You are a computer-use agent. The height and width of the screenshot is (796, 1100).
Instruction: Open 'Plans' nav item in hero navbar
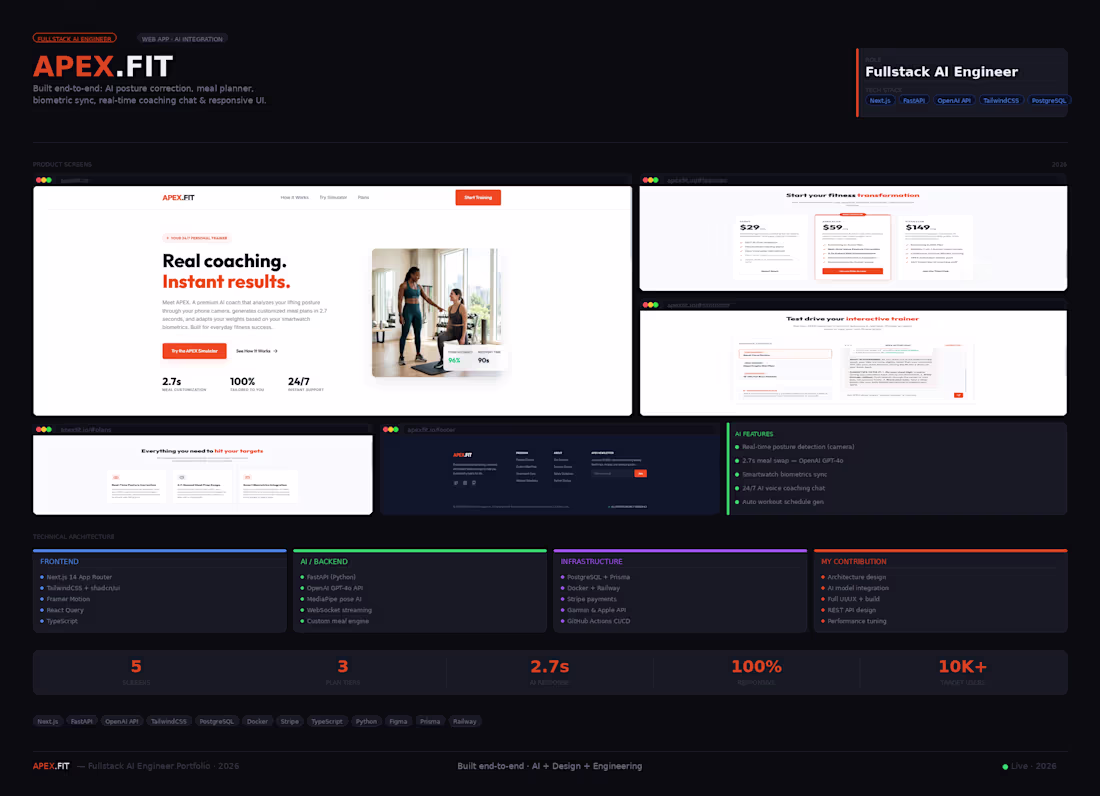point(363,198)
